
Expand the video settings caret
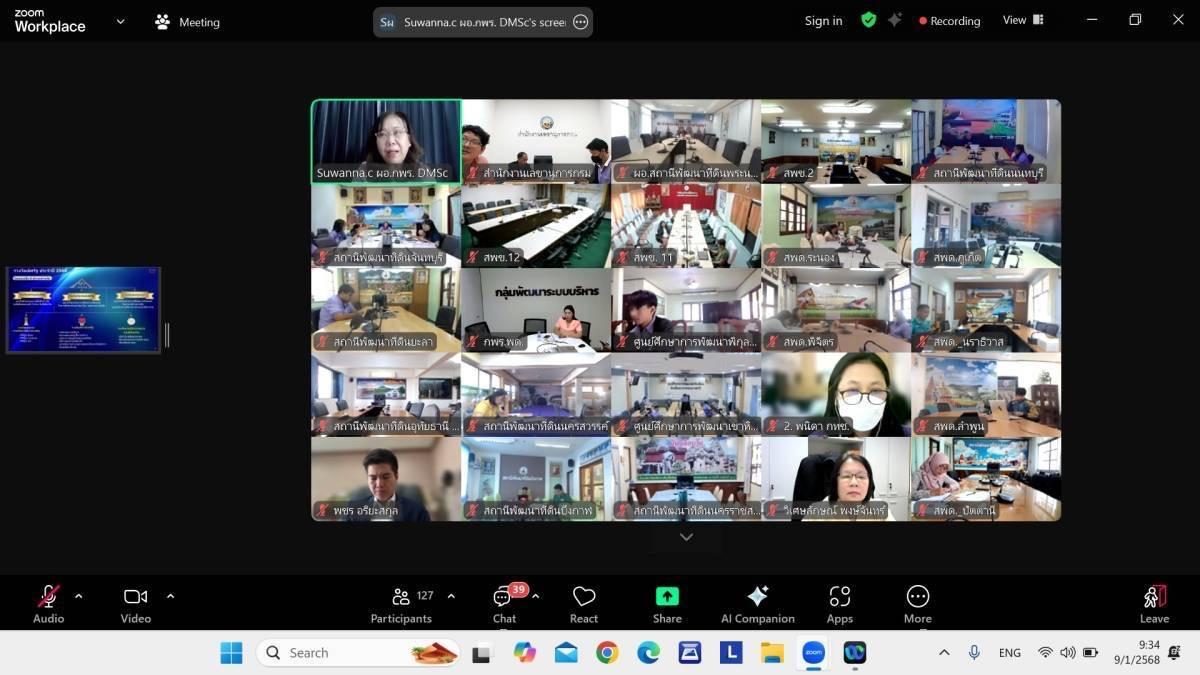pyautogui.click(x=170, y=596)
